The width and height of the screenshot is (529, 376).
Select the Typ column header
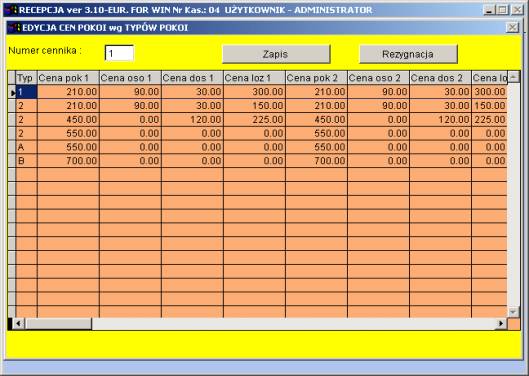(x=26, y=78)
